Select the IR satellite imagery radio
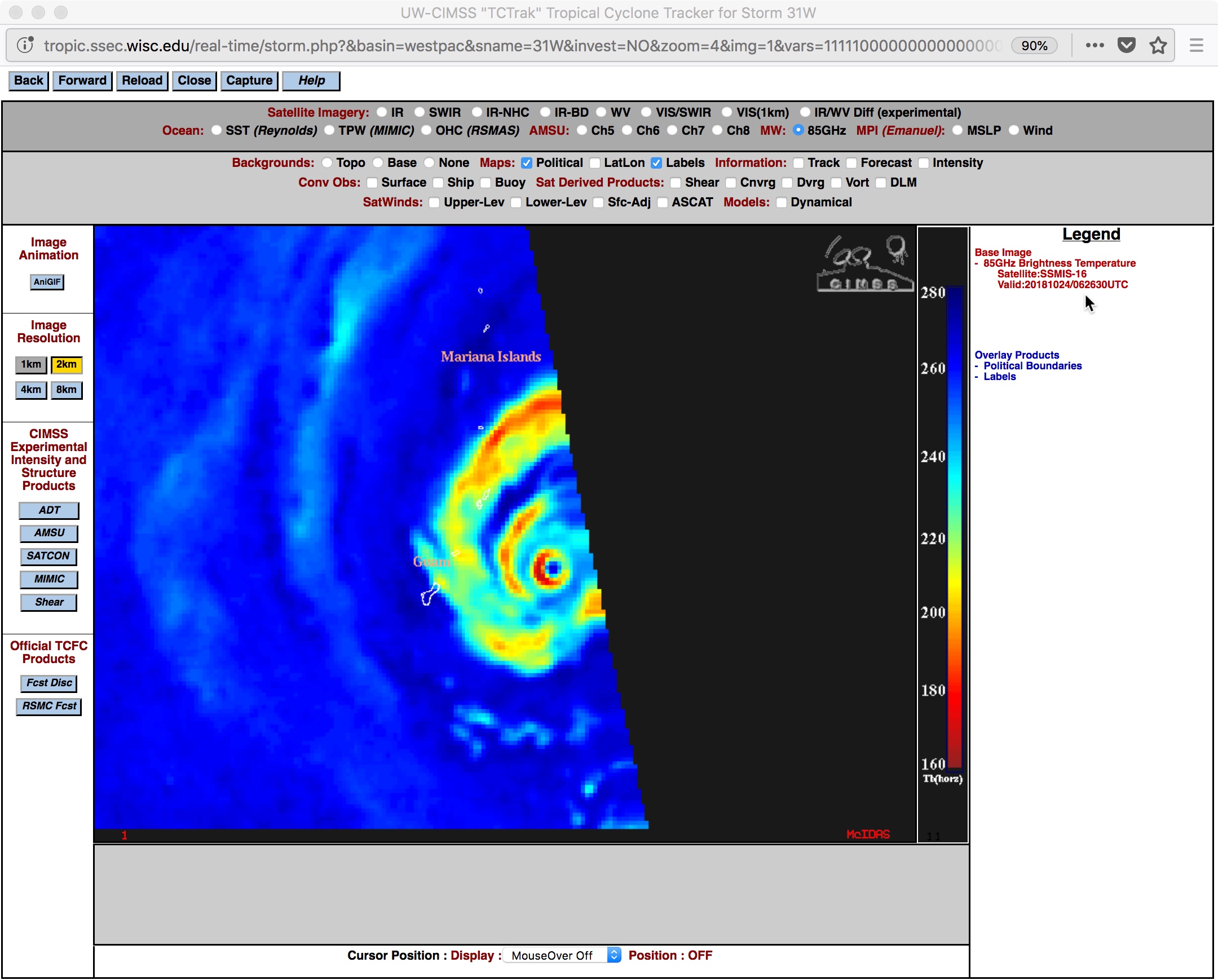 click(382, 112)
